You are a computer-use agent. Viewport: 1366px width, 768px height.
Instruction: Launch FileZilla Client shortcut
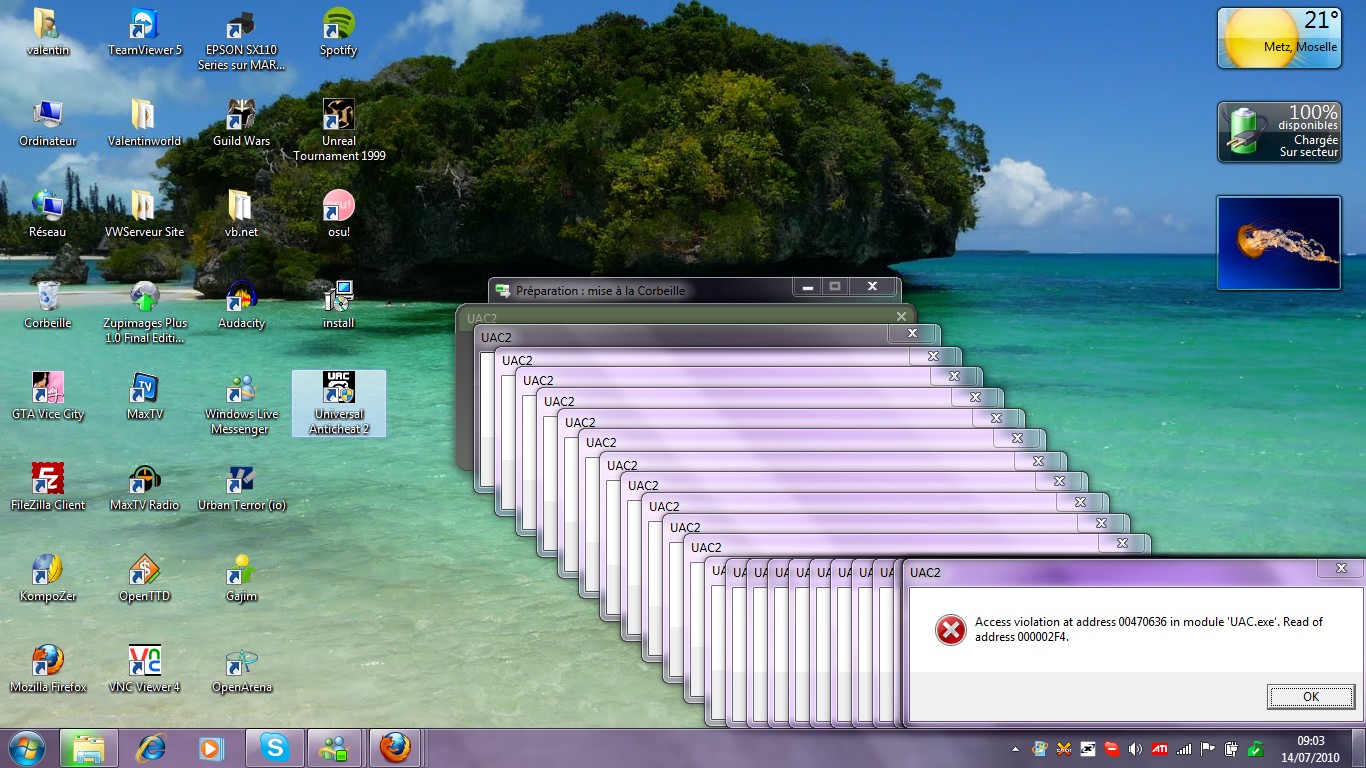coord(47,487)
